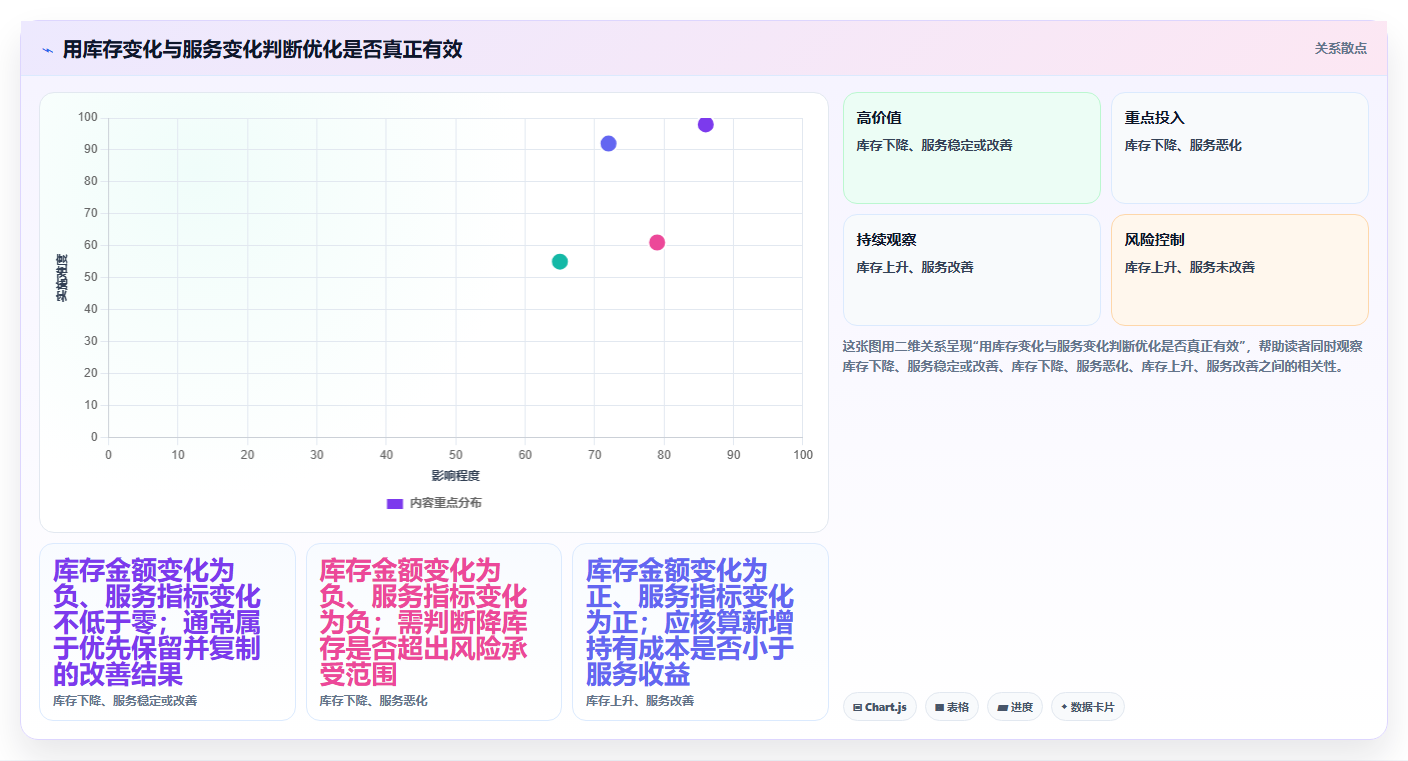The height and width of the screenshot is (761, 1408).
Task: Click the icon in the Chart.js tag
Action: 858,707
